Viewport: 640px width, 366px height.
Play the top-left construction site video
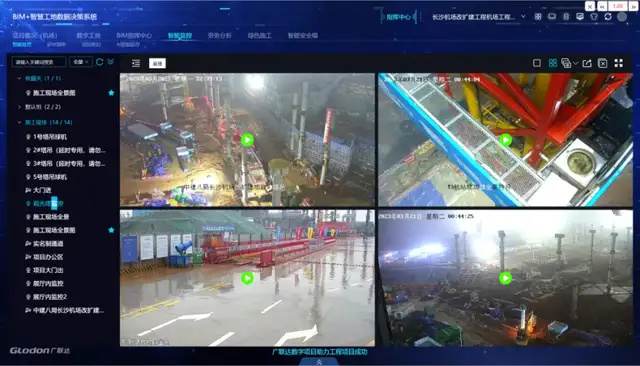click(x=247, y=140)
